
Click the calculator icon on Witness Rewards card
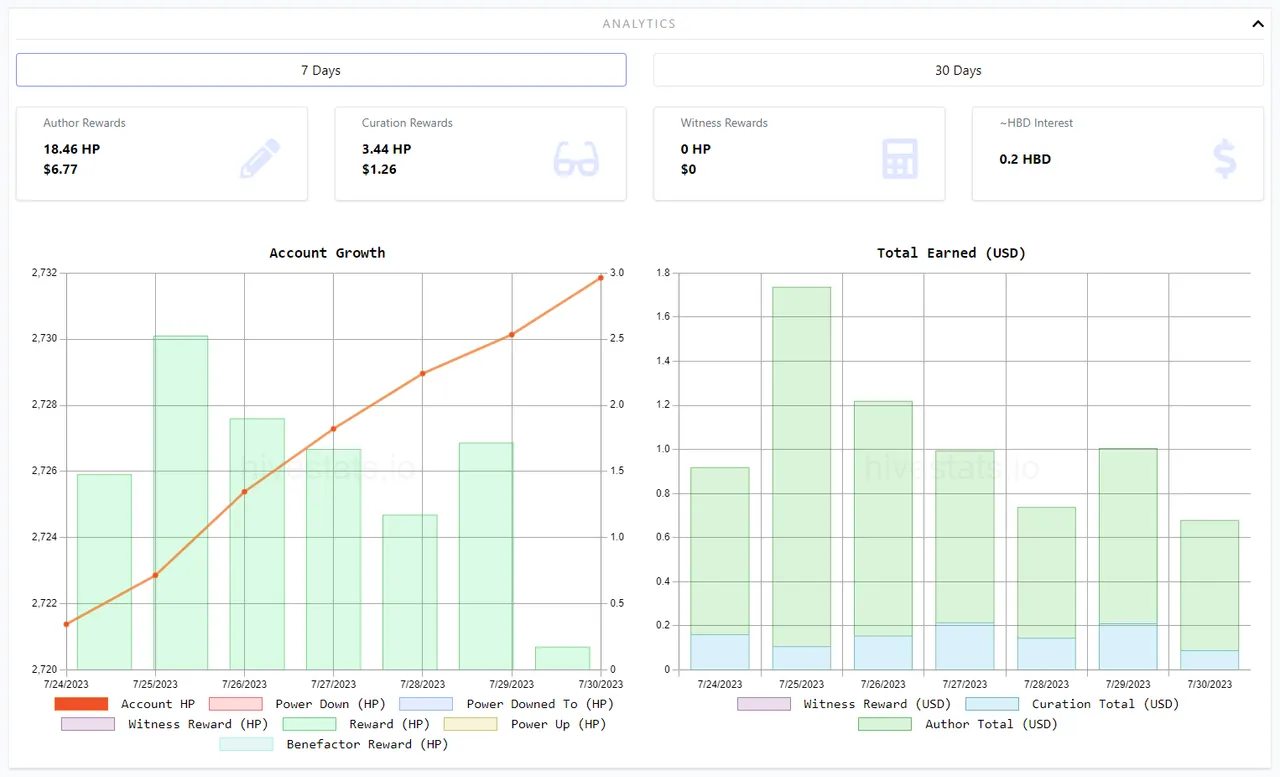[x=898, y=157]
